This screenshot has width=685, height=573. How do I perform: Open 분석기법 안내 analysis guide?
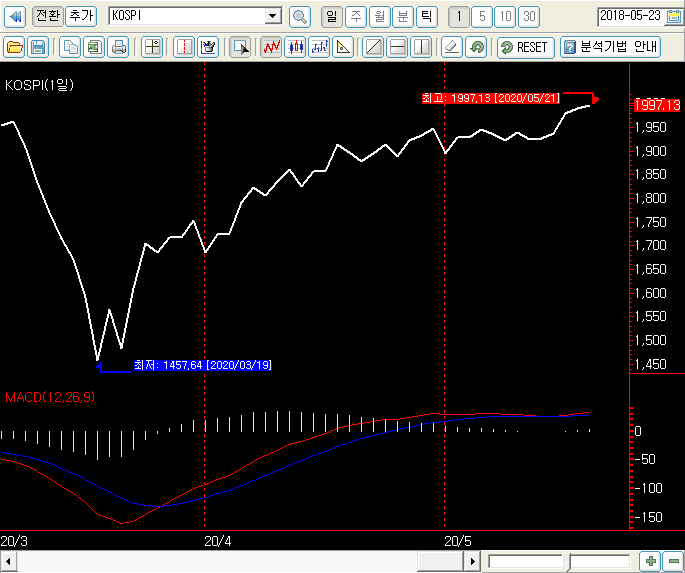(x=610, y=47)
